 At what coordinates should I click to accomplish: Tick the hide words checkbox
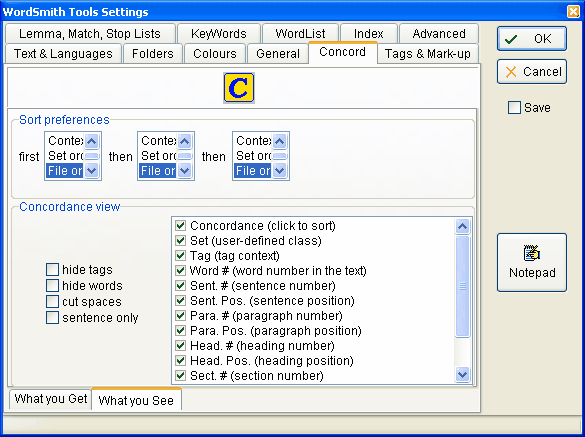[x=52, y=285]
